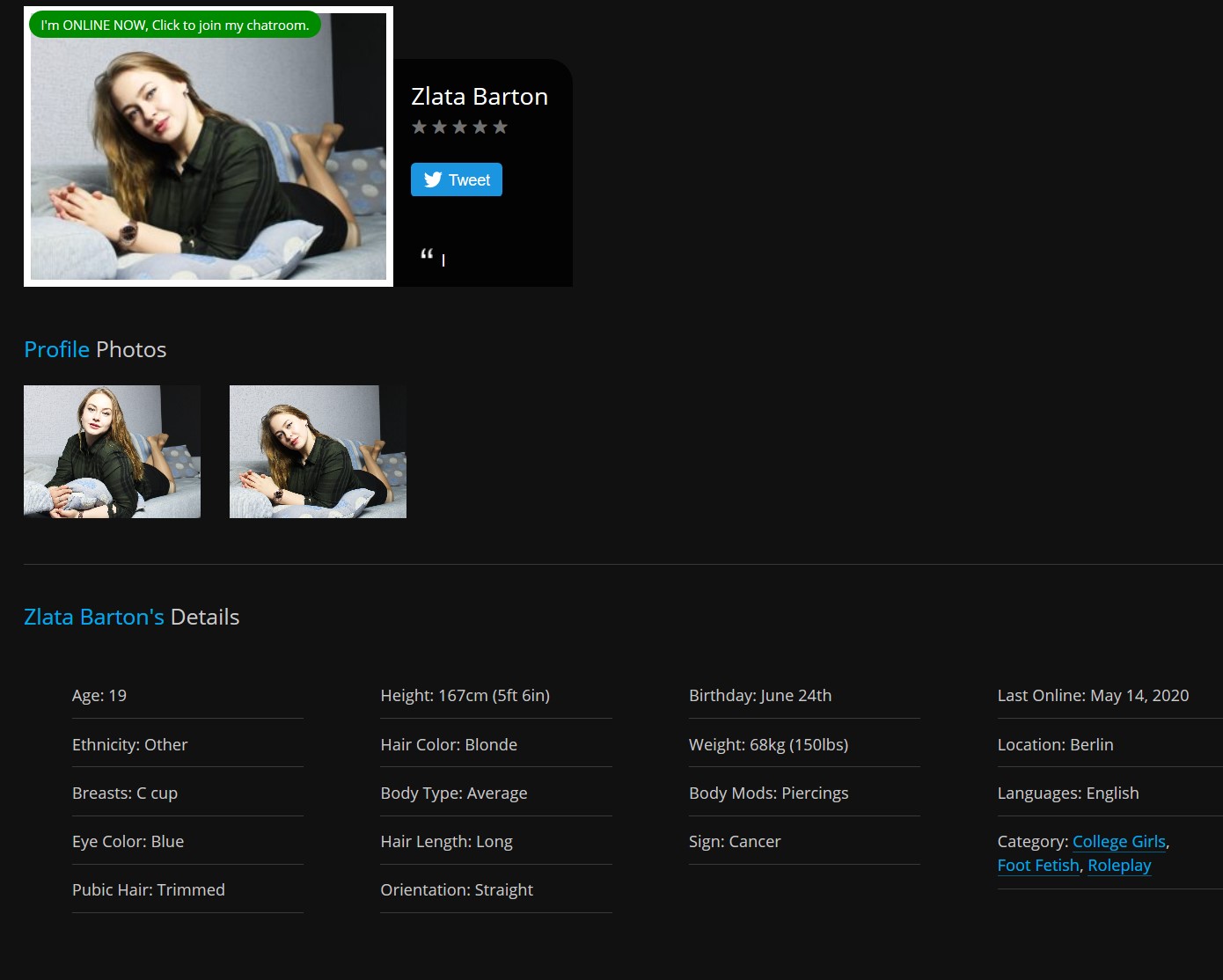Open the Foot Fetish category link
The height and width of the screenshot is (980, 1223).
tap(1038, 866)
